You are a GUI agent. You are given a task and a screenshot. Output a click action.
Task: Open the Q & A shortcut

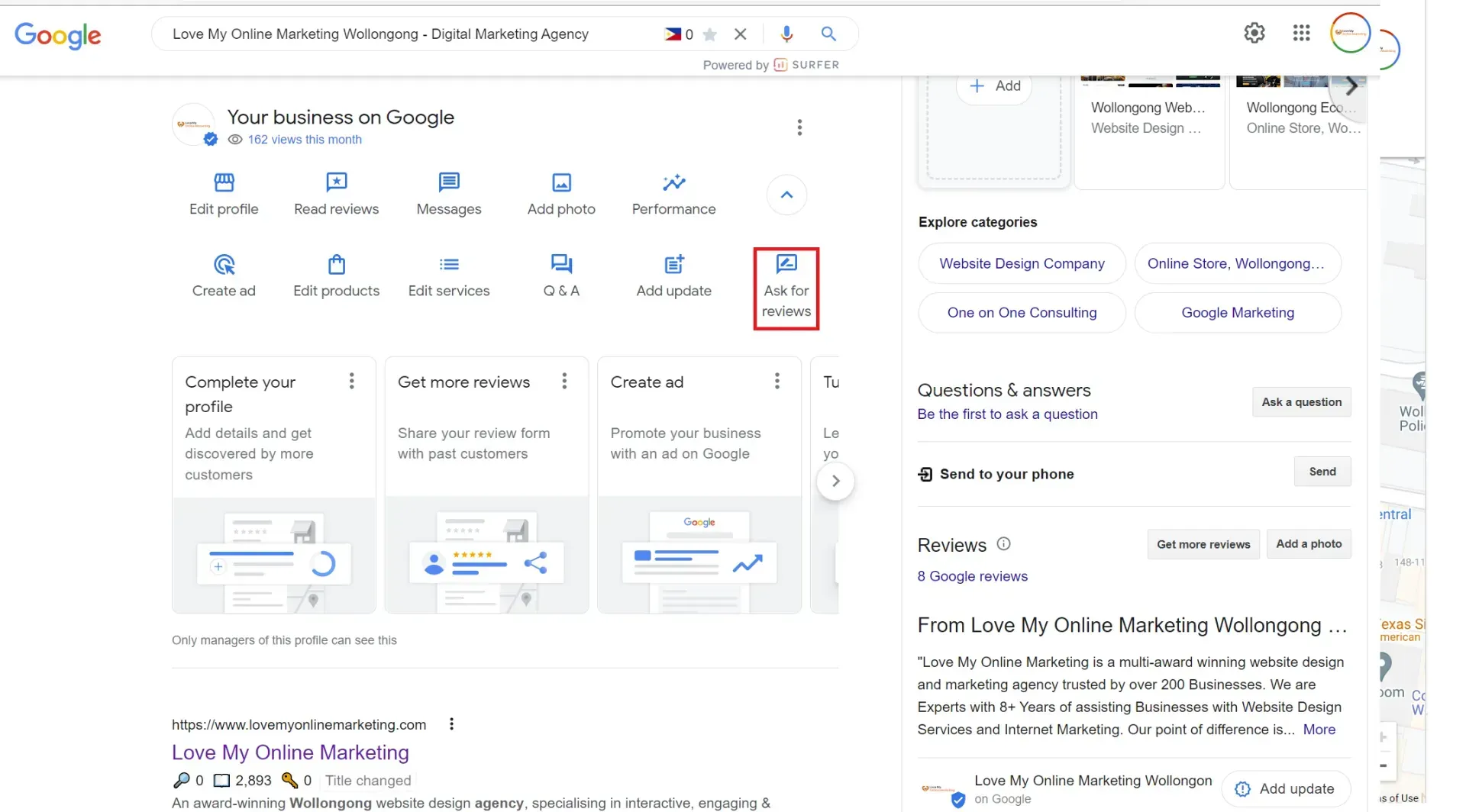(561, 276)
